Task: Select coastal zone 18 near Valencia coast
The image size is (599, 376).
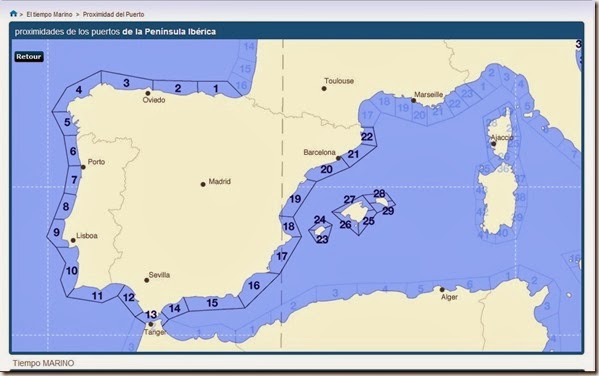Action: [x=289, y=227]
